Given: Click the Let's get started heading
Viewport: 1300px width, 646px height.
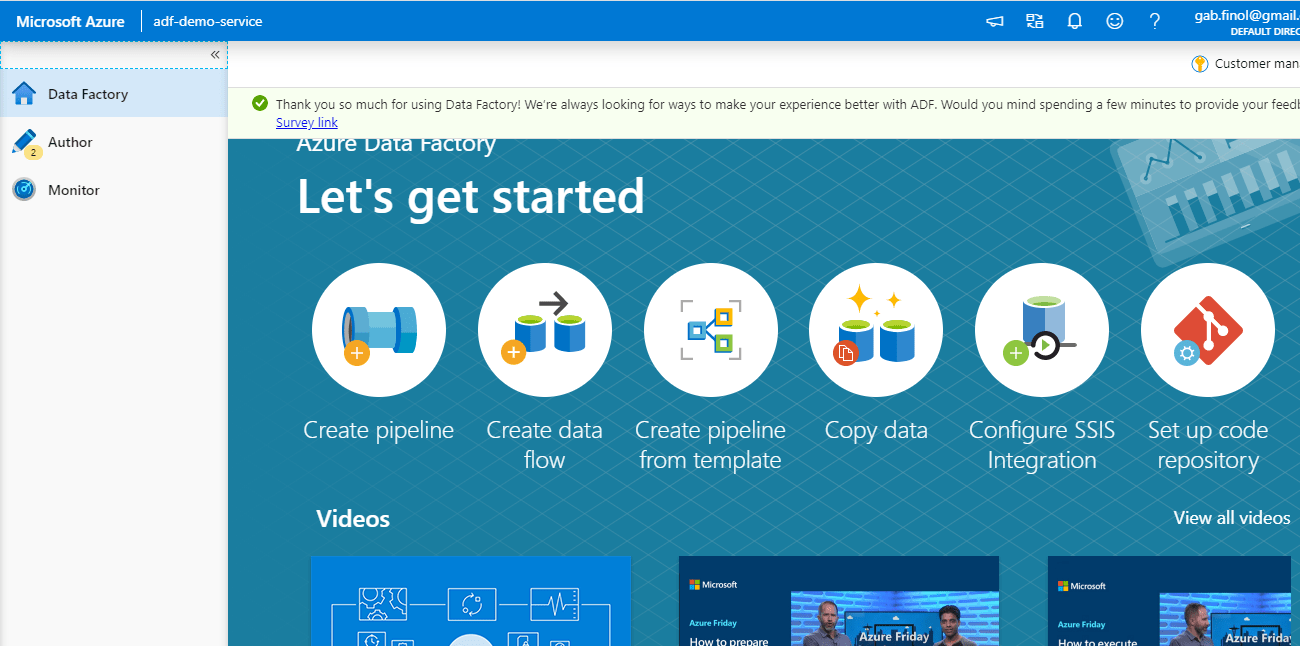Looking at the screenshot, I should [471, 197].
